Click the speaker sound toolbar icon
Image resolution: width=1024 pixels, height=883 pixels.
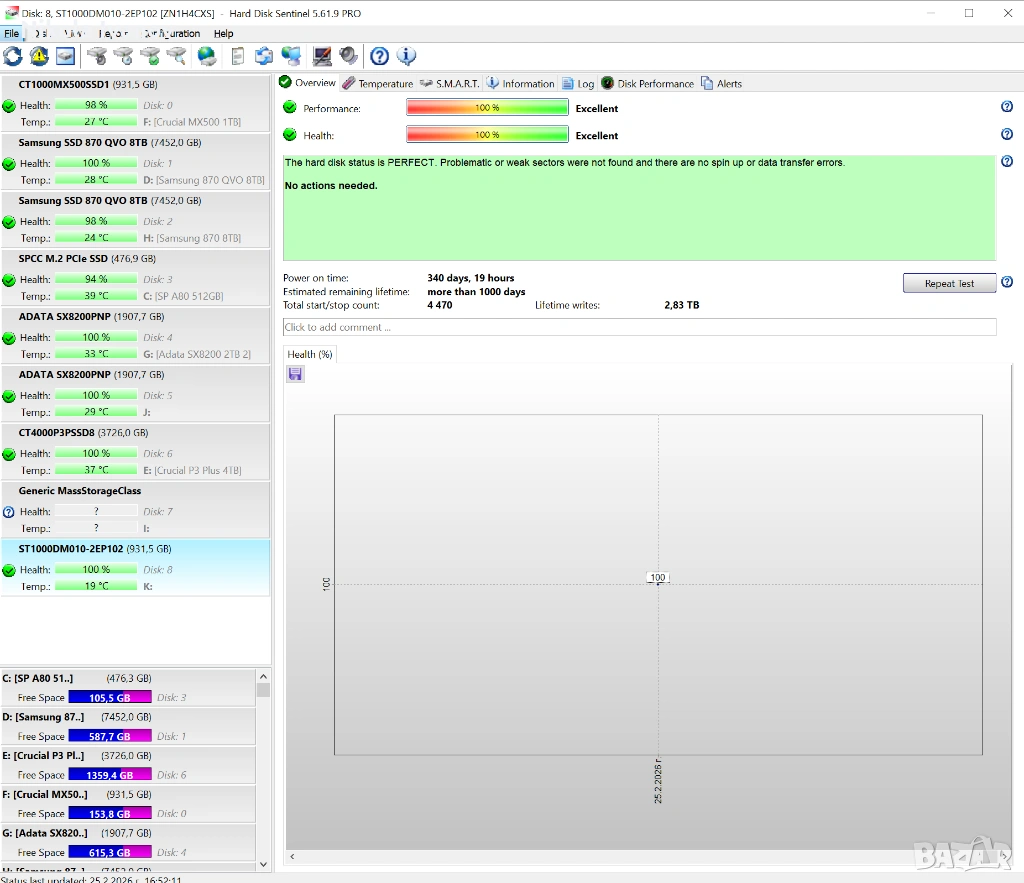point(349,56)
